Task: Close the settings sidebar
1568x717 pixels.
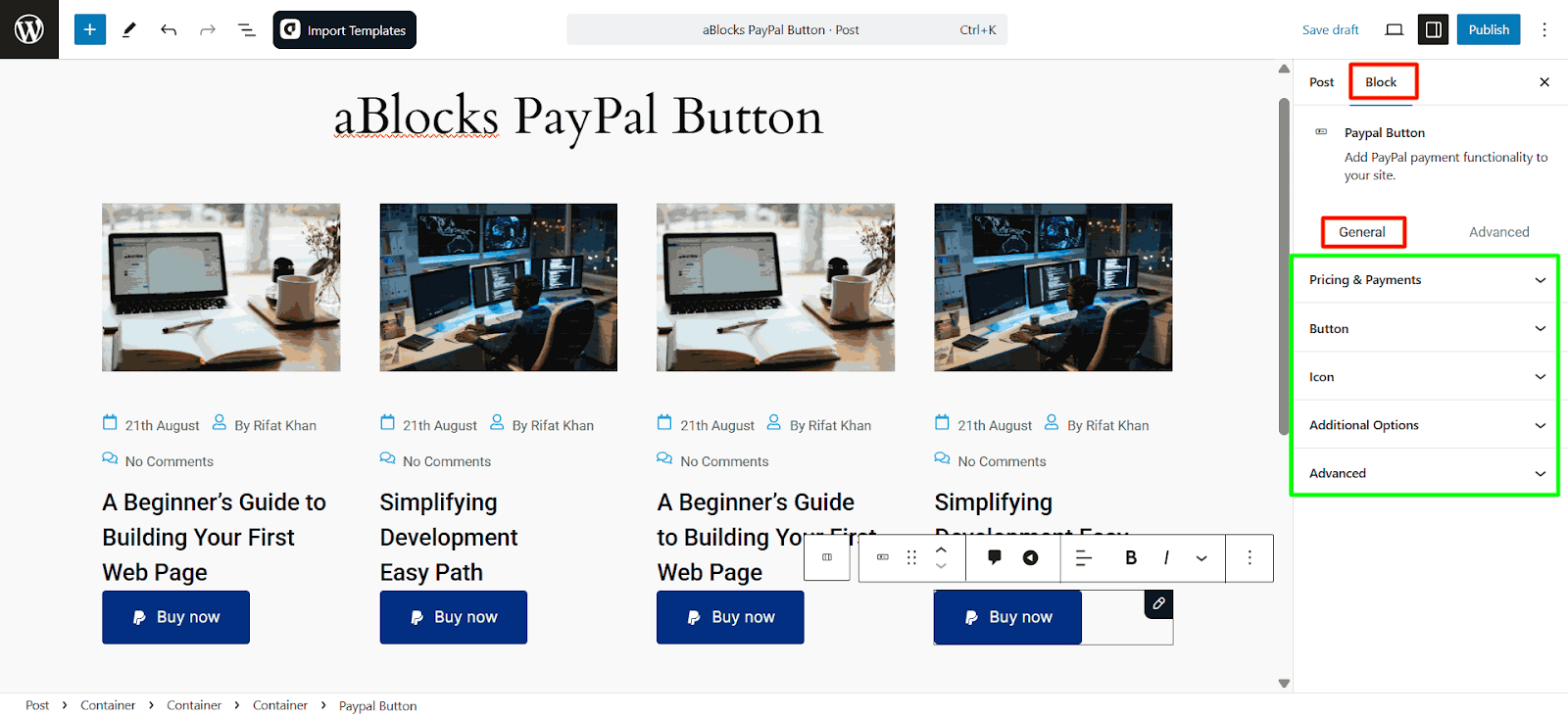Action: (x=1544, y=82)
